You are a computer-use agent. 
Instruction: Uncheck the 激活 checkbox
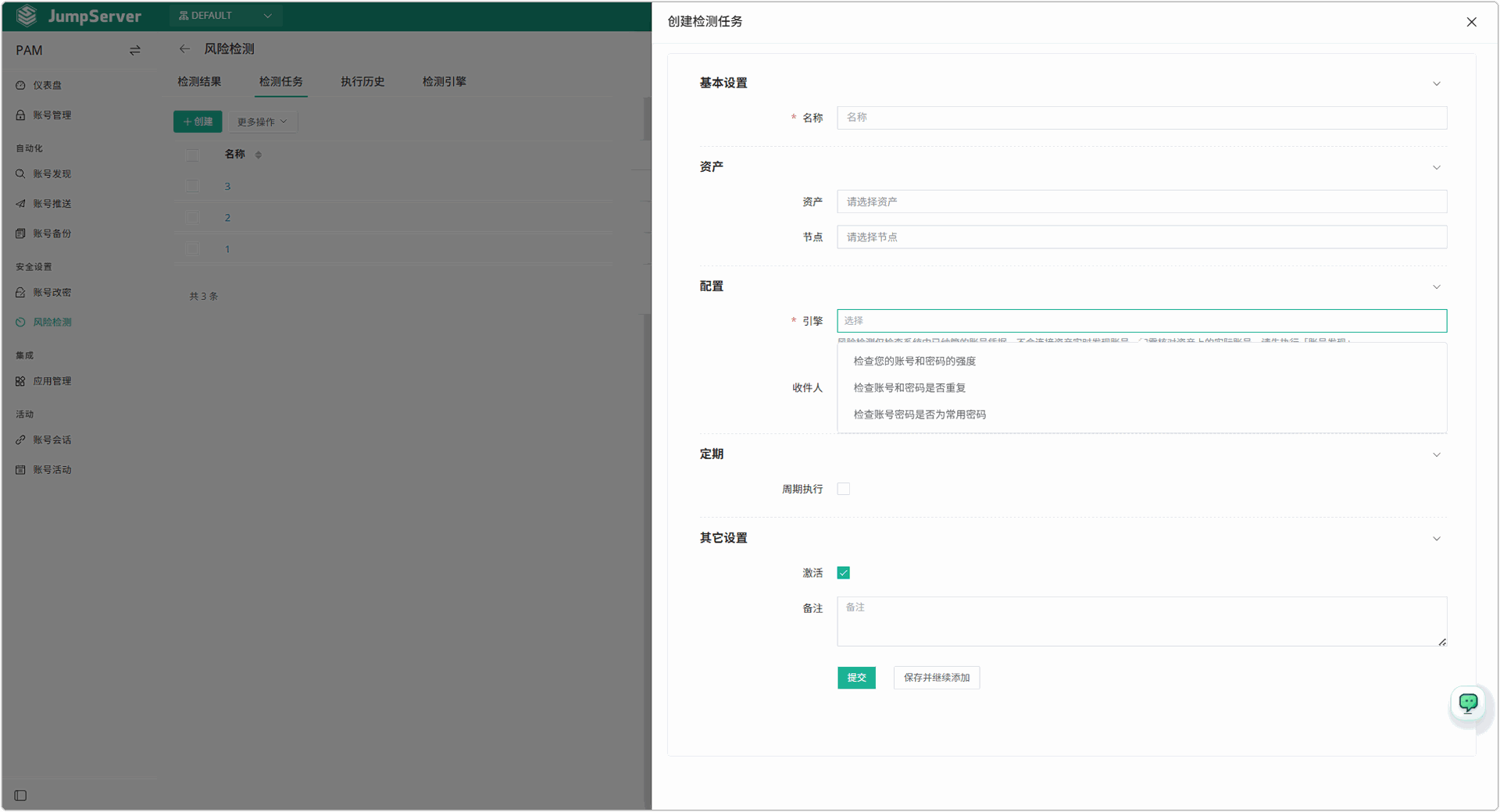pos(844,573)
